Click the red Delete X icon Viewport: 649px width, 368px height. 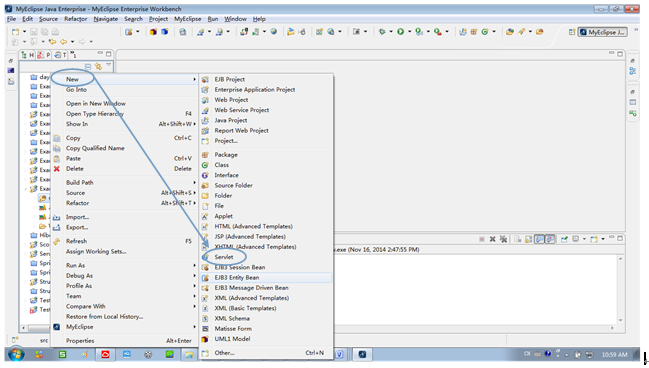tap(57, 169)
